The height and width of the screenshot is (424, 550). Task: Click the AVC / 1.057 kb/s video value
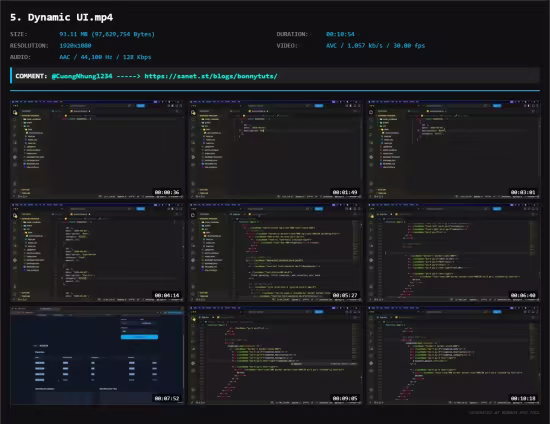pos(375,46)
